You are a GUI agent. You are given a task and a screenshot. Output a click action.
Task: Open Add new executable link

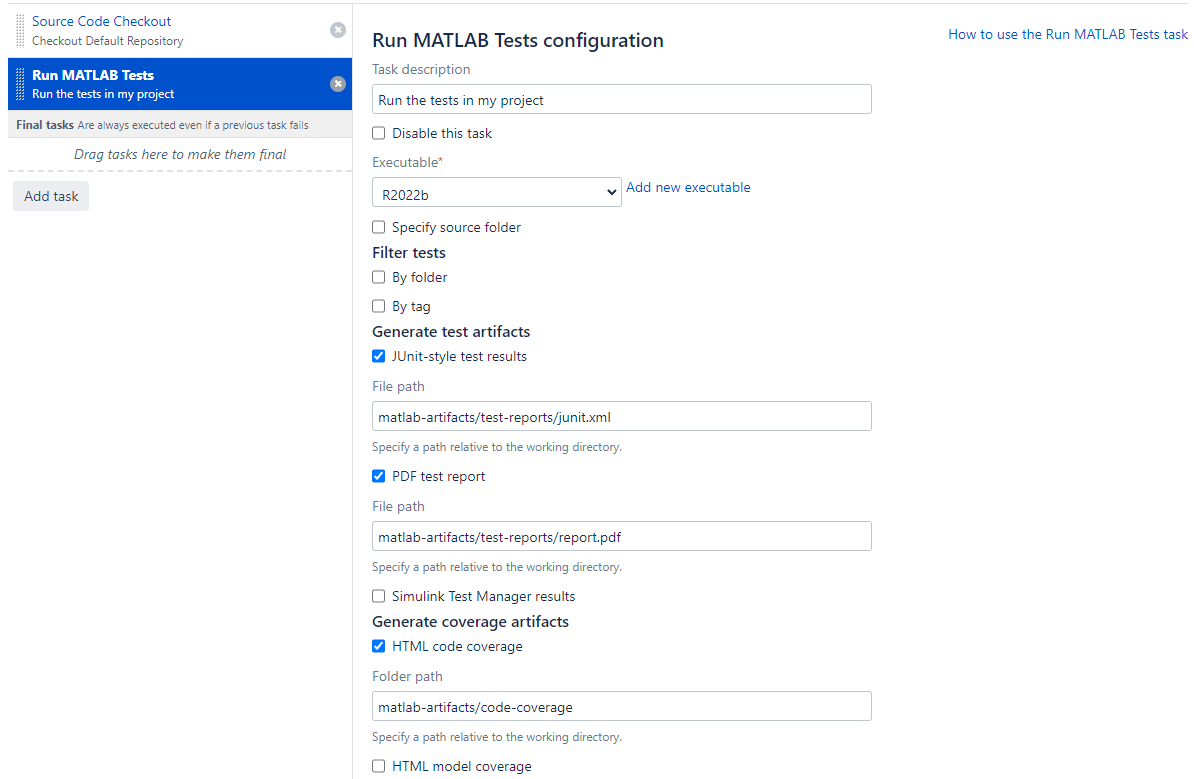click(688, 187)
